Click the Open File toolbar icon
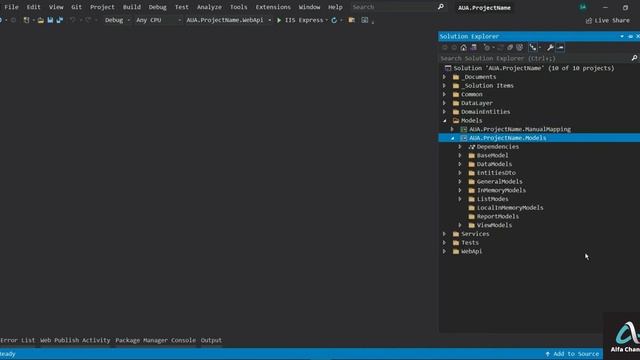The width and height of the screenshot is (640, 360). [40, 20]
